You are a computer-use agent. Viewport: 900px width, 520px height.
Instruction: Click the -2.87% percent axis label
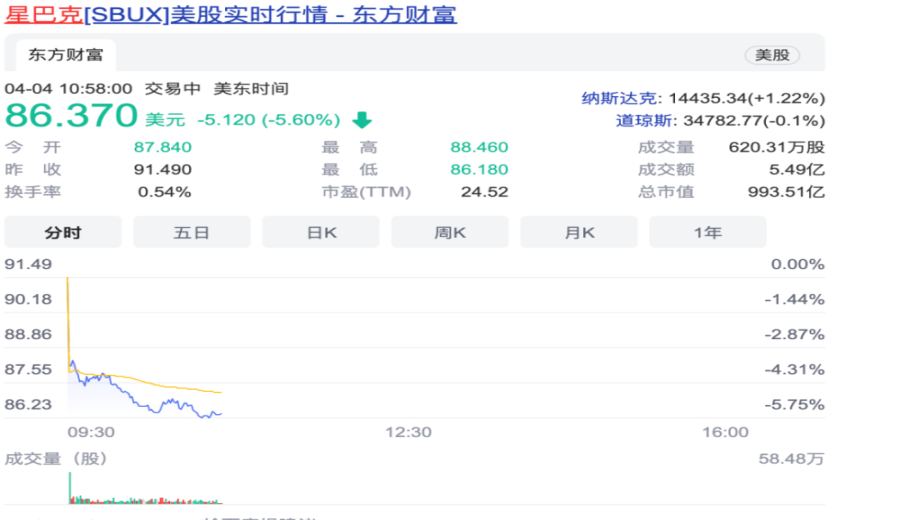tap(794, 334)
